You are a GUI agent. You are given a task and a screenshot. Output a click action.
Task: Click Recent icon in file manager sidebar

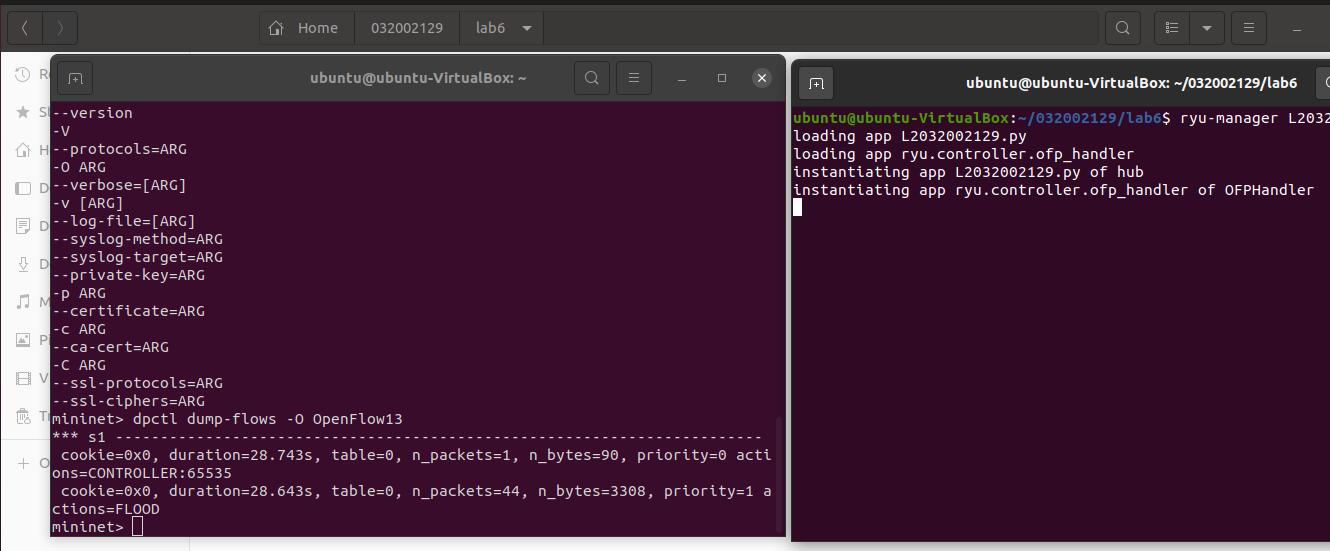coord(23,74)
